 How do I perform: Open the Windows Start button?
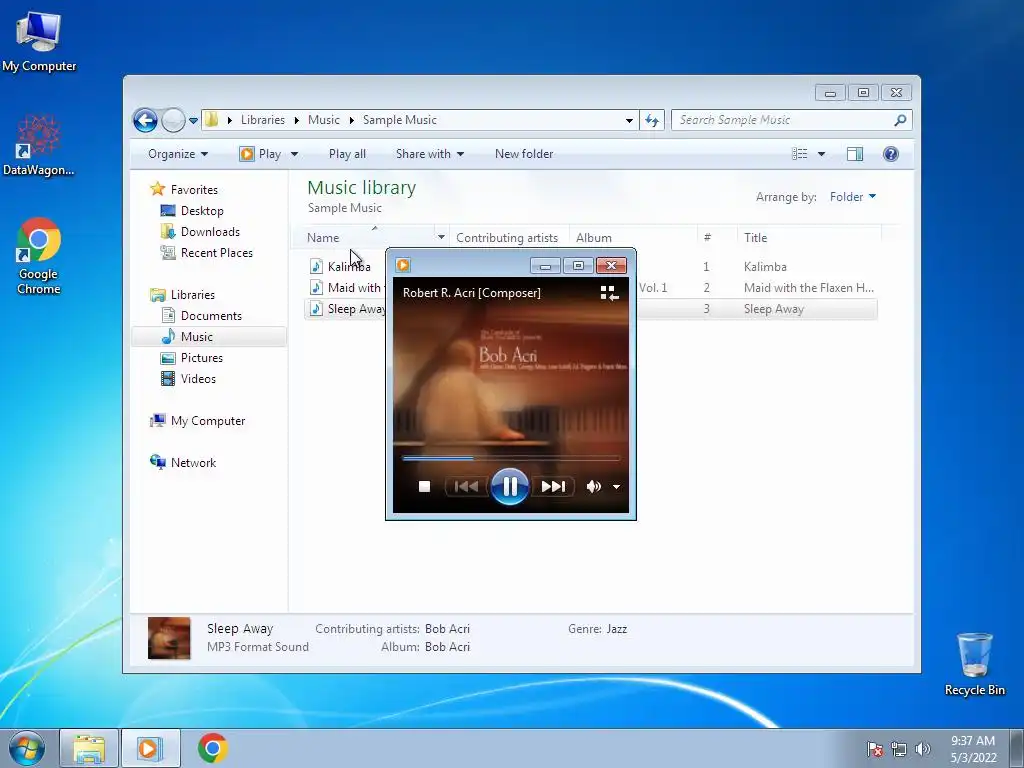(27, 748)
